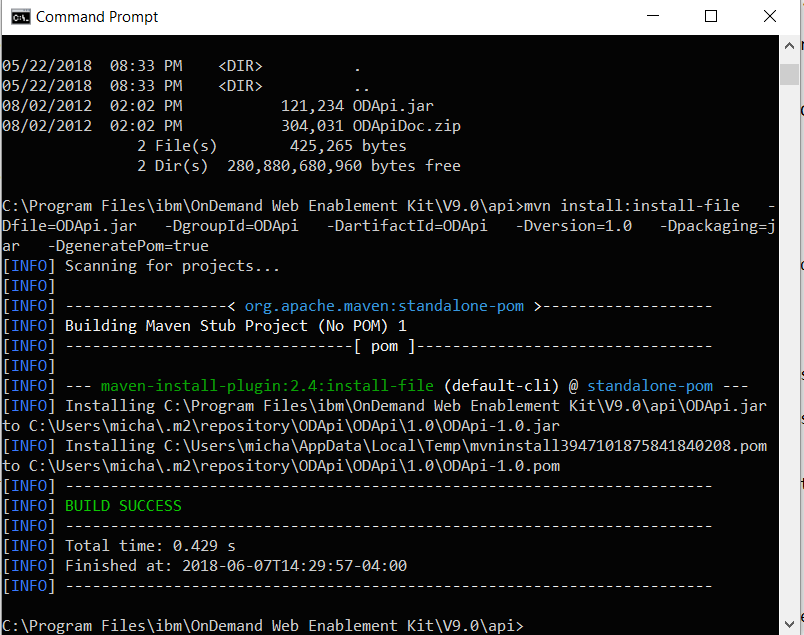Viewport: 804px width, 635px height.
Task: Click the Finished at timestamp line
Action: [236, 566]
